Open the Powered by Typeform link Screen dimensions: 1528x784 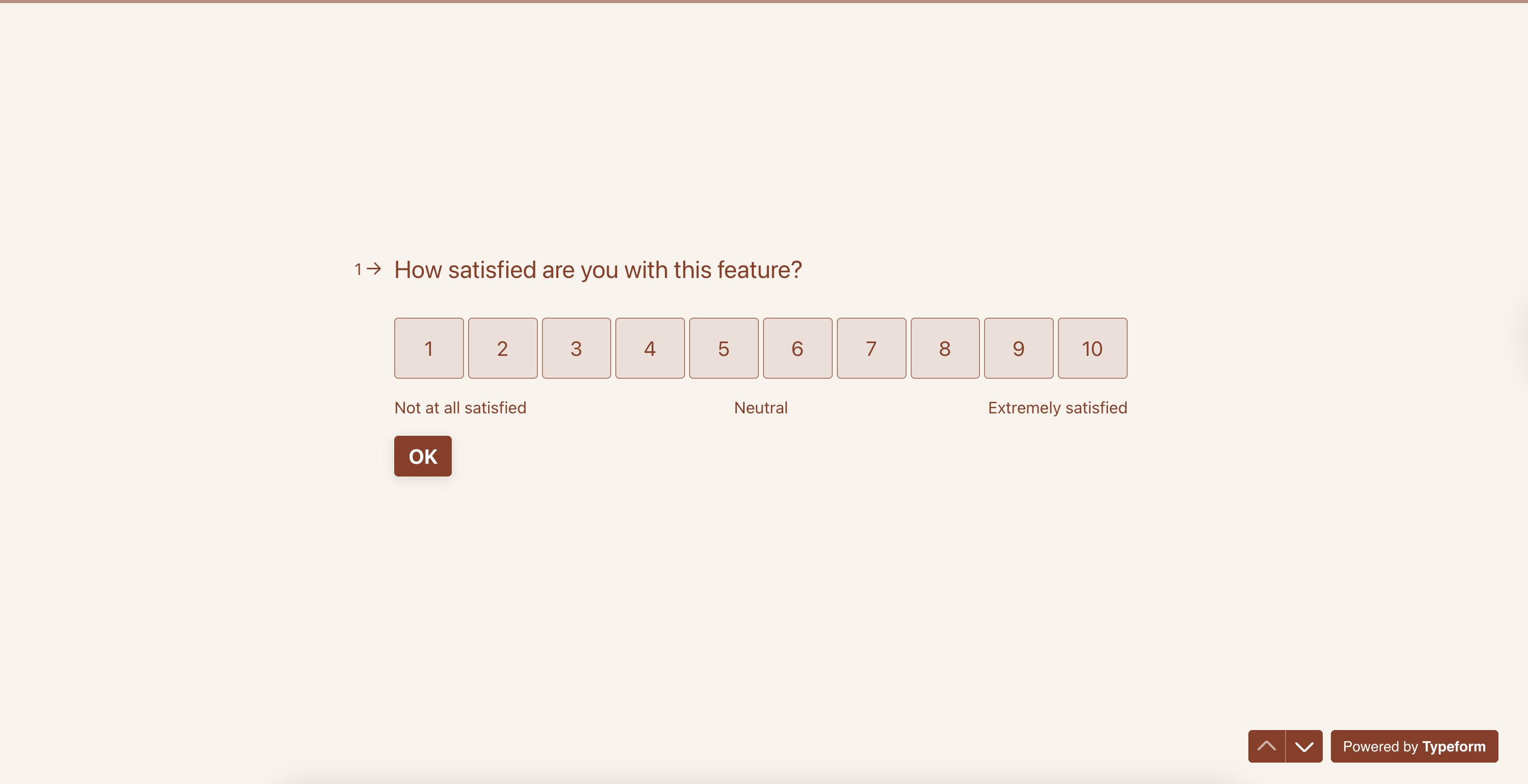click(1413, 746)
